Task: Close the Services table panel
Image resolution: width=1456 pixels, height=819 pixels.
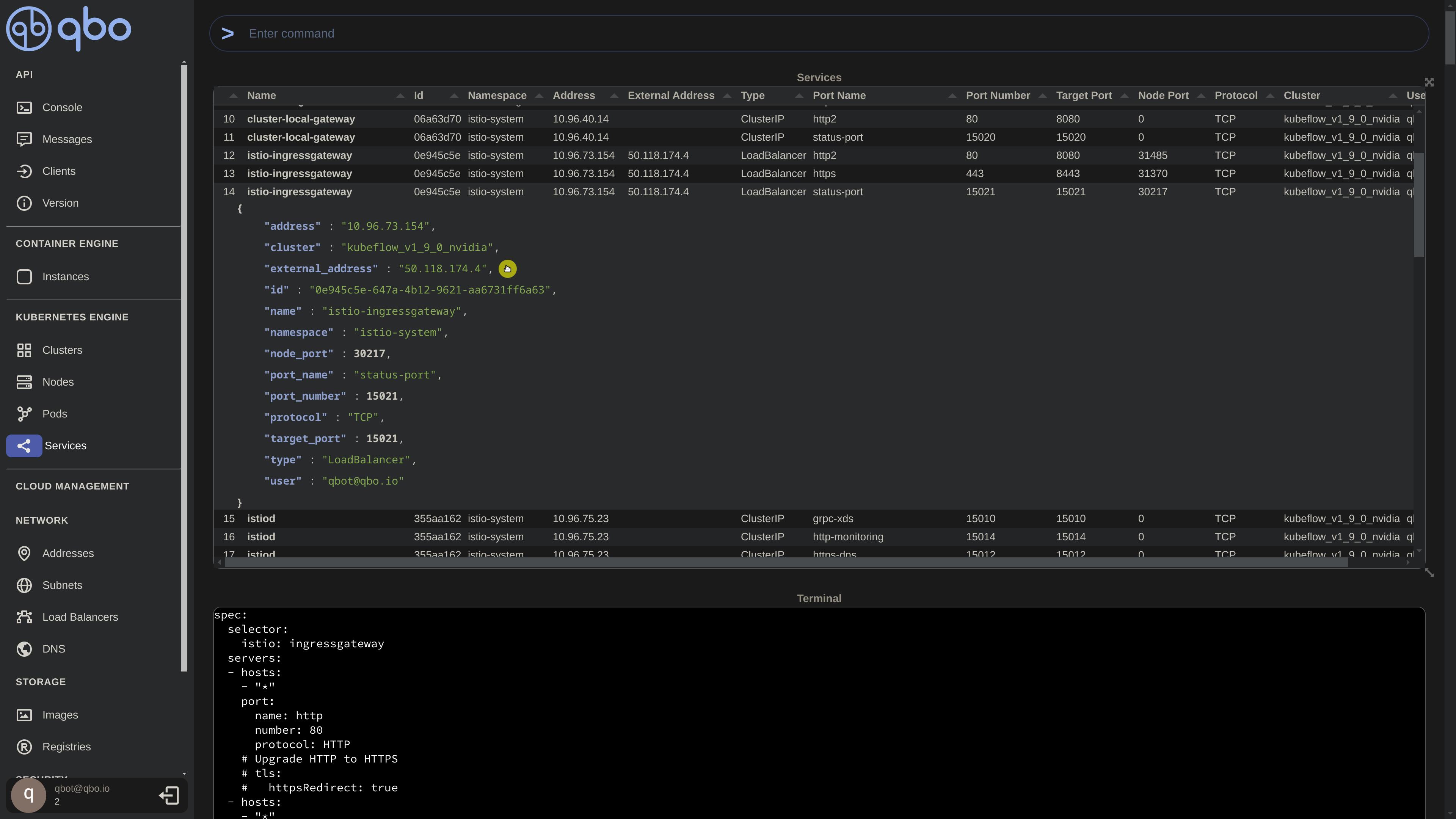Action: click(x=1429, y=82)
